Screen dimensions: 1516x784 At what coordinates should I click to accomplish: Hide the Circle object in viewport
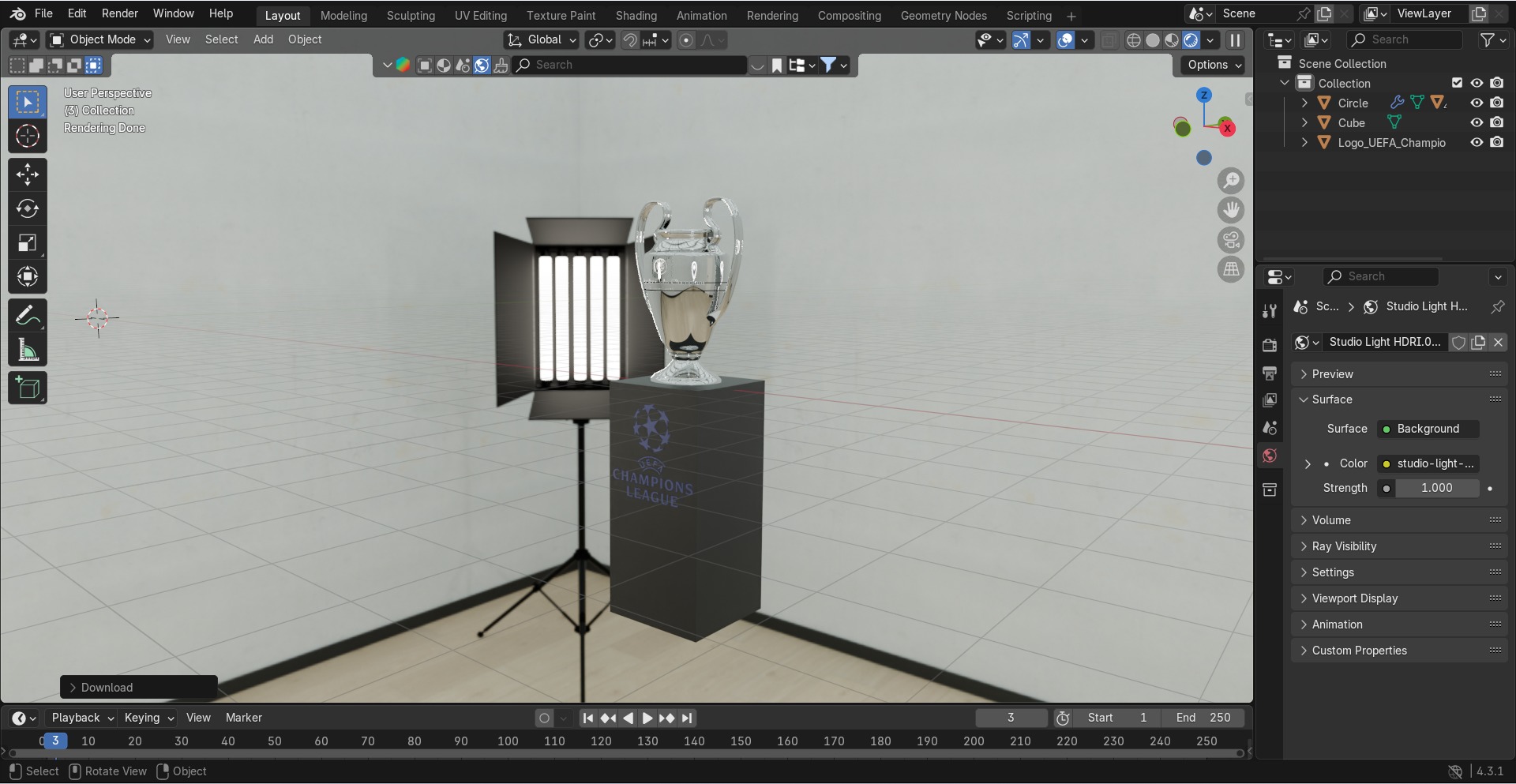pos(1477,103)
